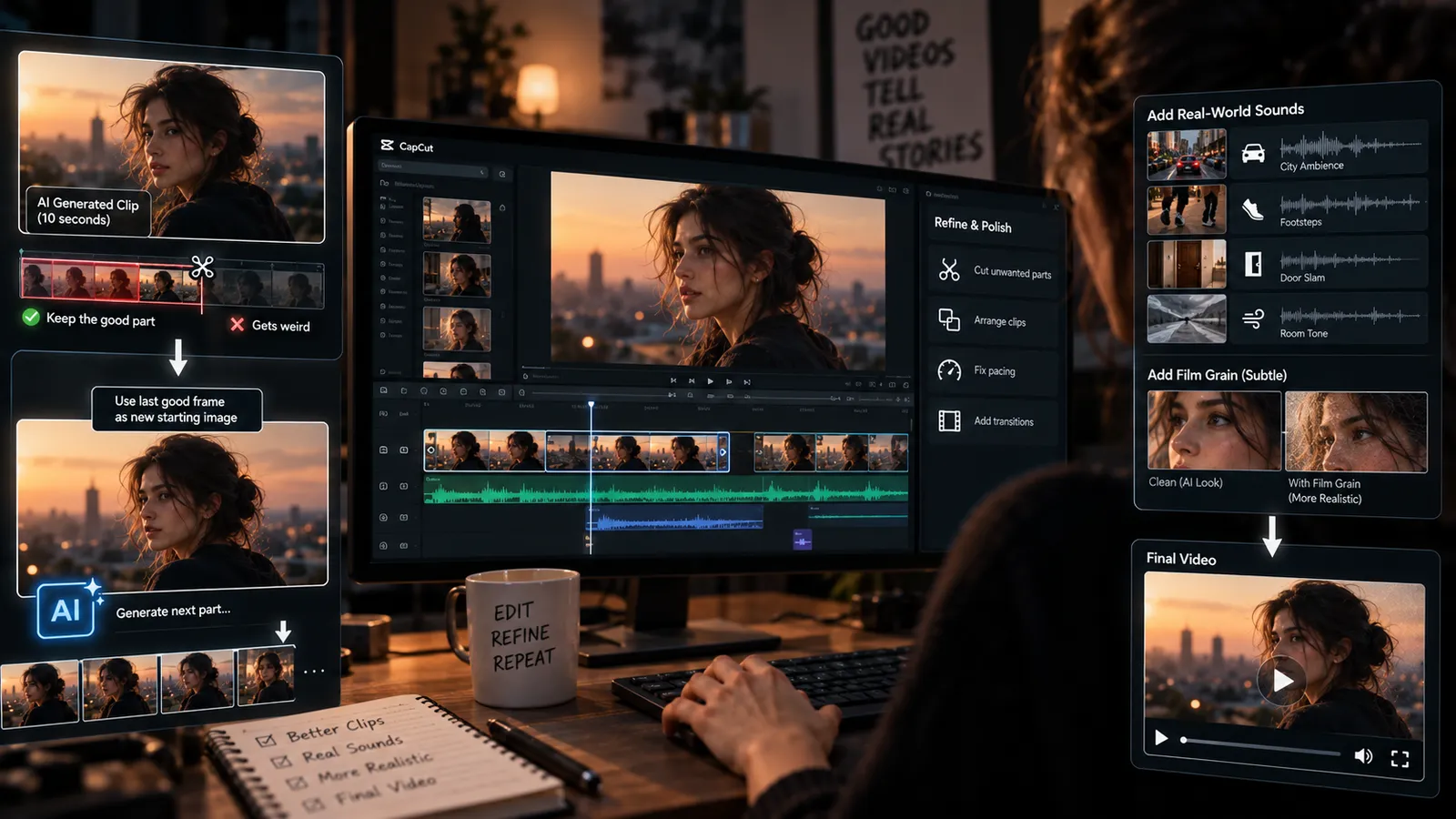This screenshot has height=819, width=1456.
Task: Click the wind icon for Room Tone
Action: 1253,318
